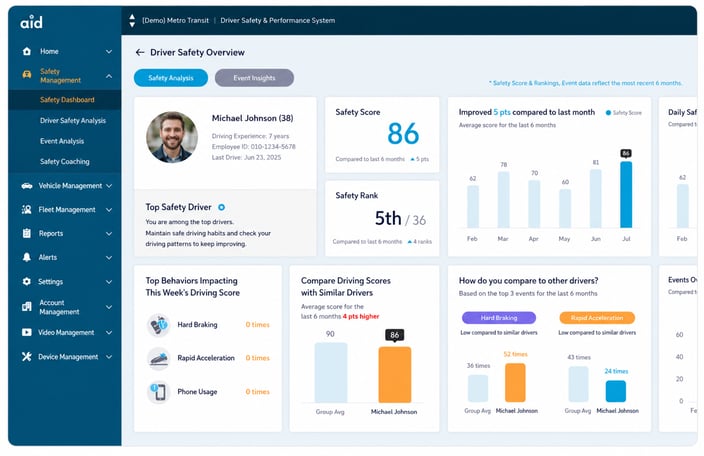Click the Safety Score up-trend triangle

point(412,159)
